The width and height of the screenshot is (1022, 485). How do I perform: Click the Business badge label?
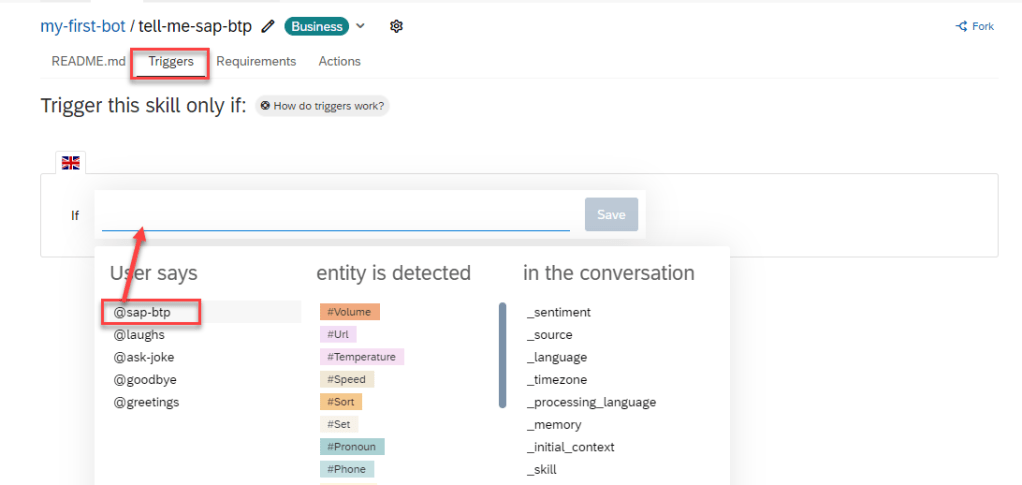coord(317,27)
